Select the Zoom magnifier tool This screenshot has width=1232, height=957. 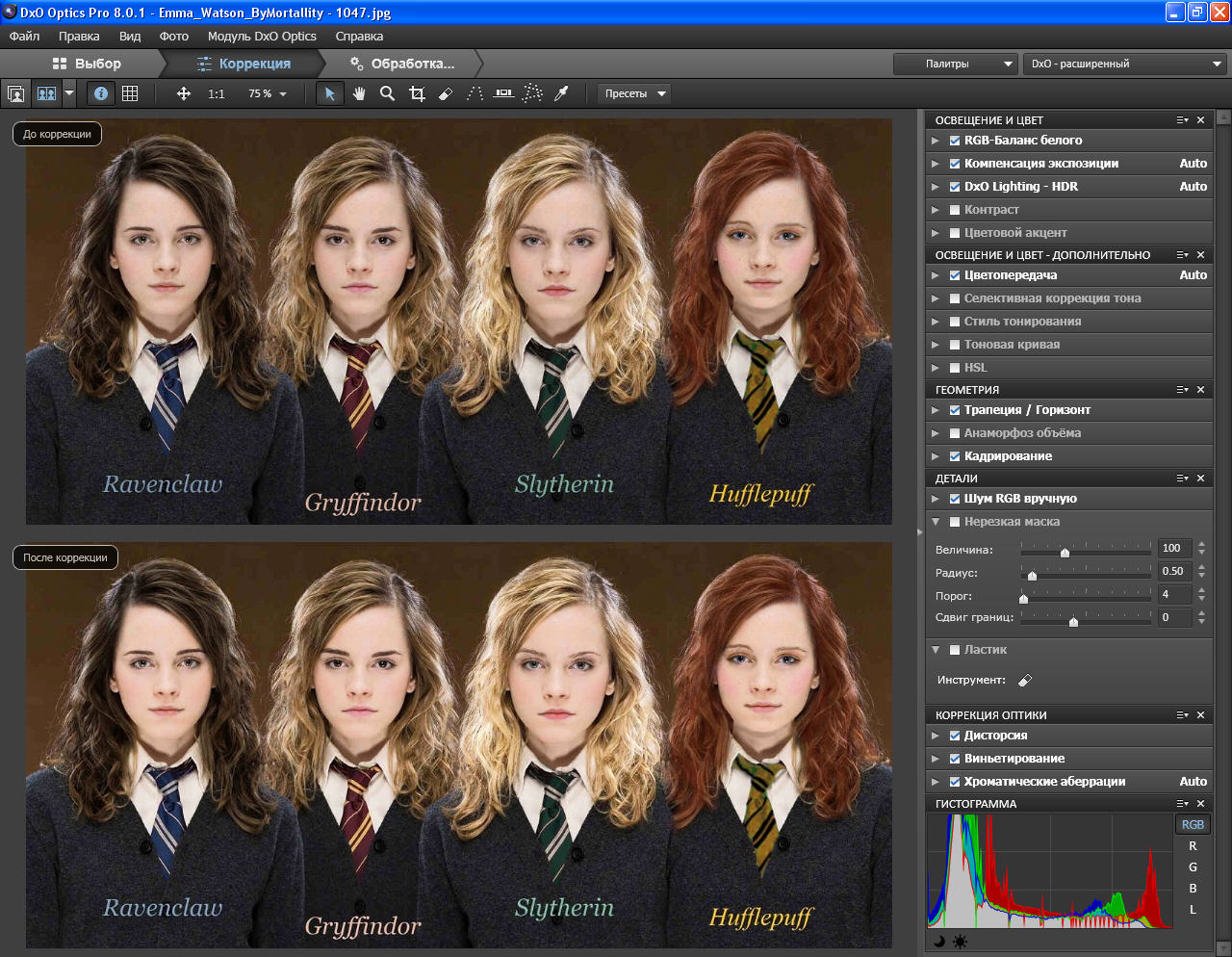click(387, 93)
